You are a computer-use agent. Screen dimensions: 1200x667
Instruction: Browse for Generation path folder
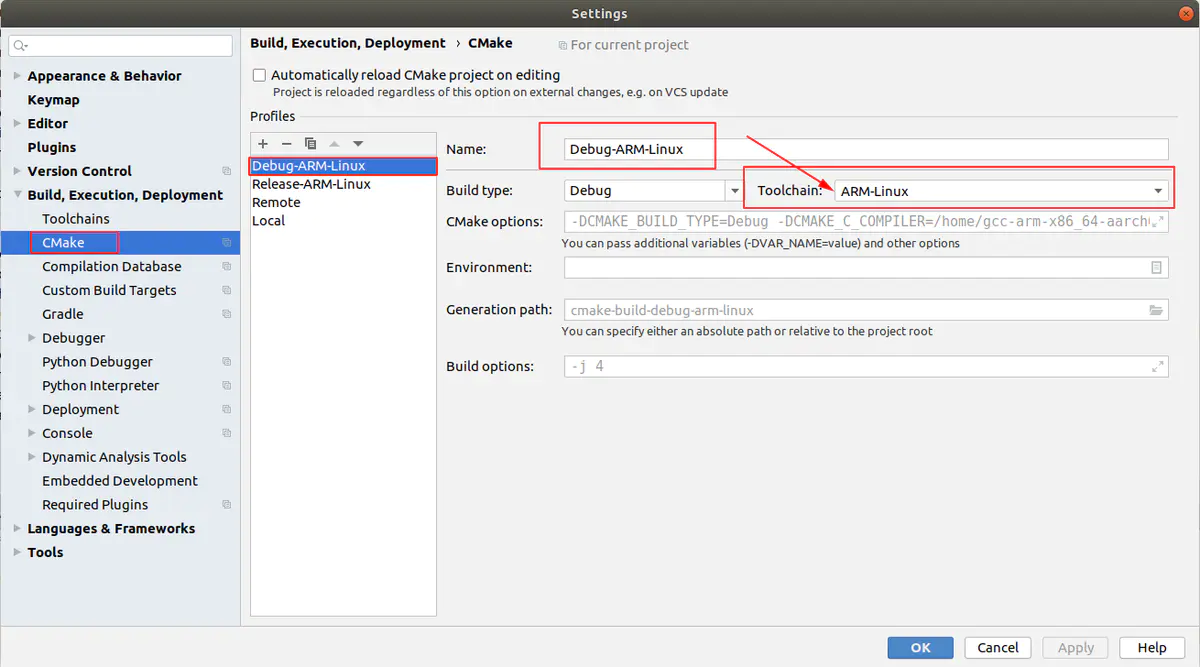click(1156, 310)
